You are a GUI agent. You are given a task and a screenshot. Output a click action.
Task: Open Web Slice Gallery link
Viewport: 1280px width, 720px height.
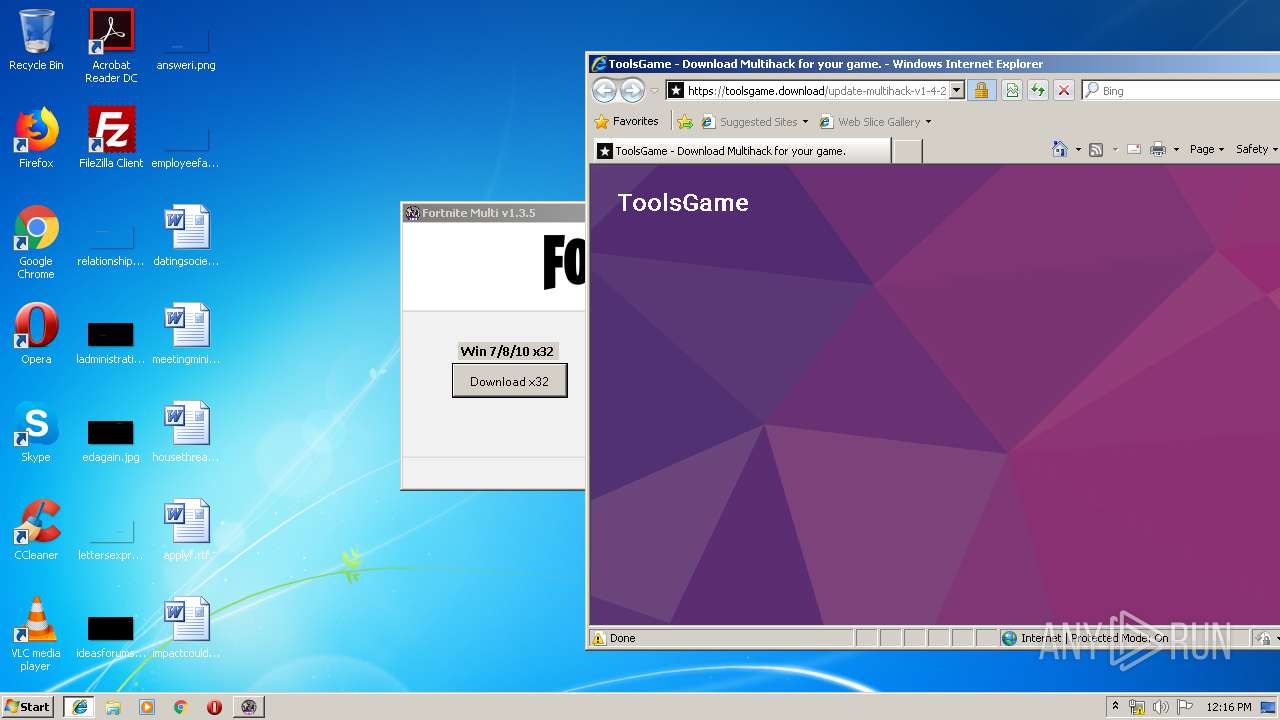point(870,122)
